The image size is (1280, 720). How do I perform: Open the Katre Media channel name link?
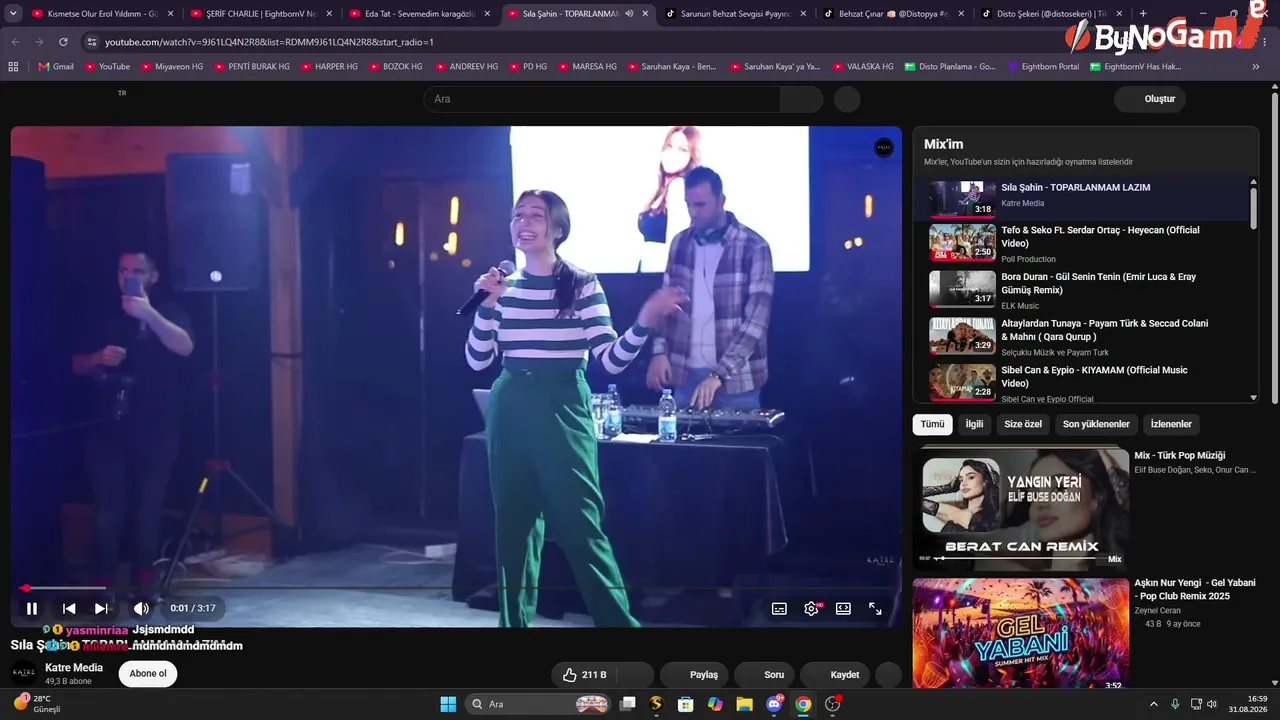point(74,668)
